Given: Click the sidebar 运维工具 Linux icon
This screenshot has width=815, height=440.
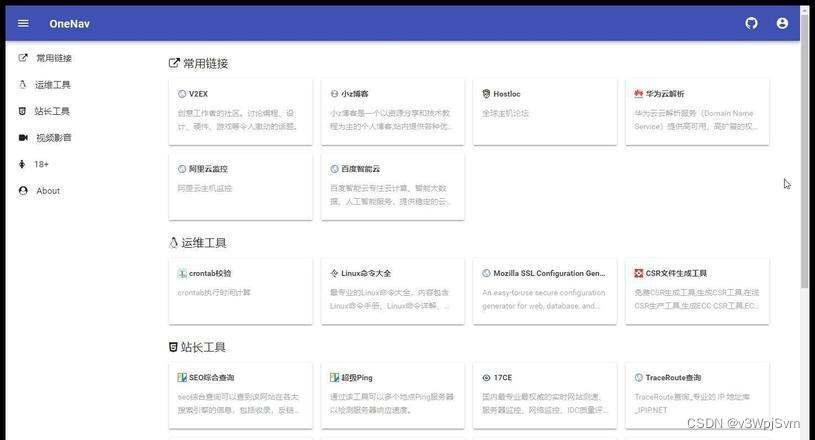Looking at the screenshot, I should (x=22, y=84).
